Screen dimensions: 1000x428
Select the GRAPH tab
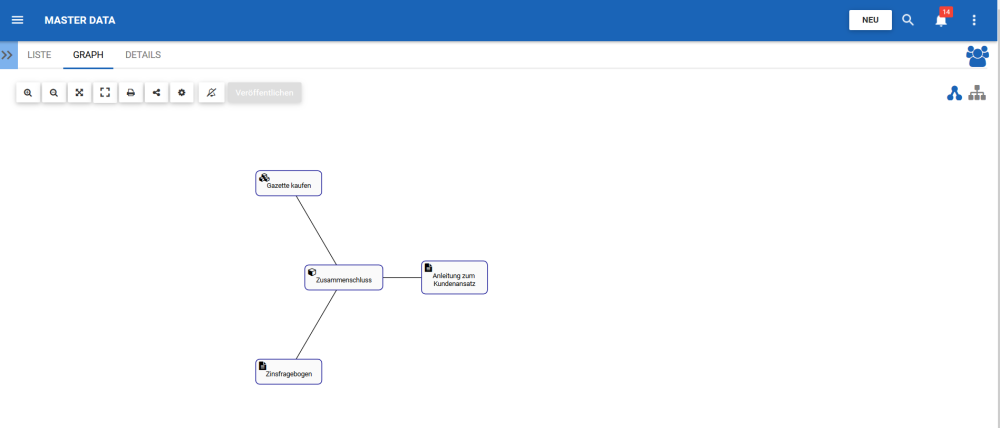coord(88,55)
